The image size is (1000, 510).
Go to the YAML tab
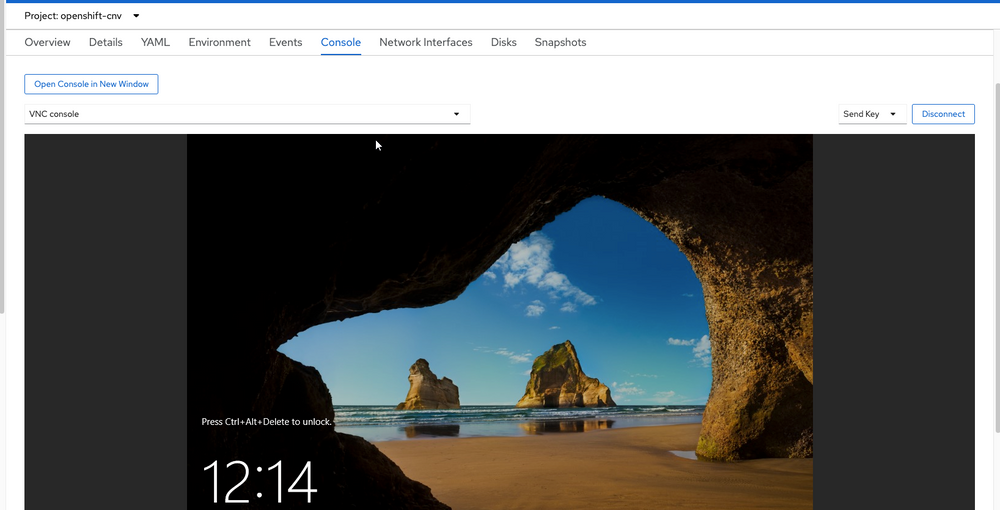click(x=155, y=43)
